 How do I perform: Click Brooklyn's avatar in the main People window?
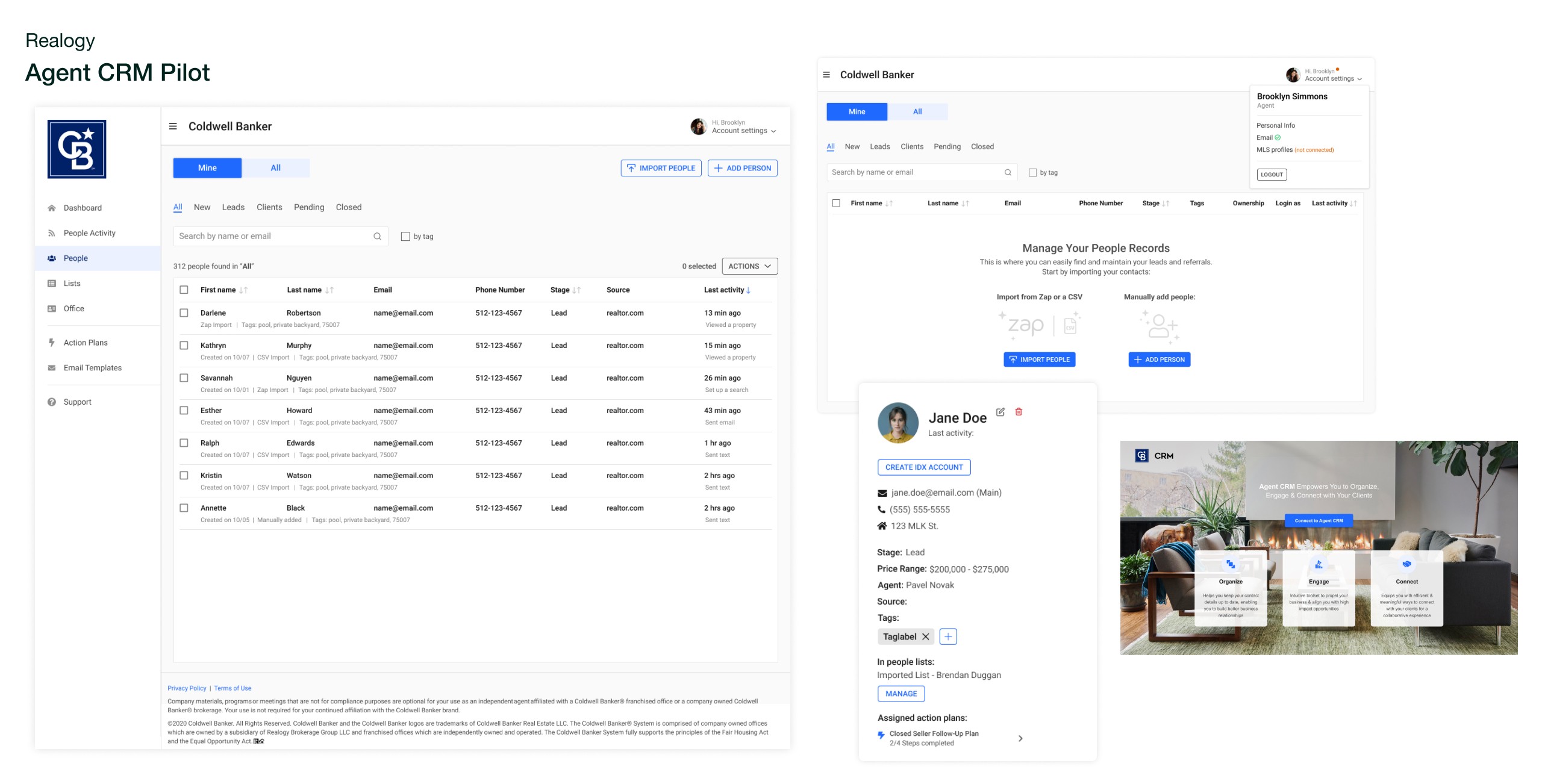pos(699,126)
